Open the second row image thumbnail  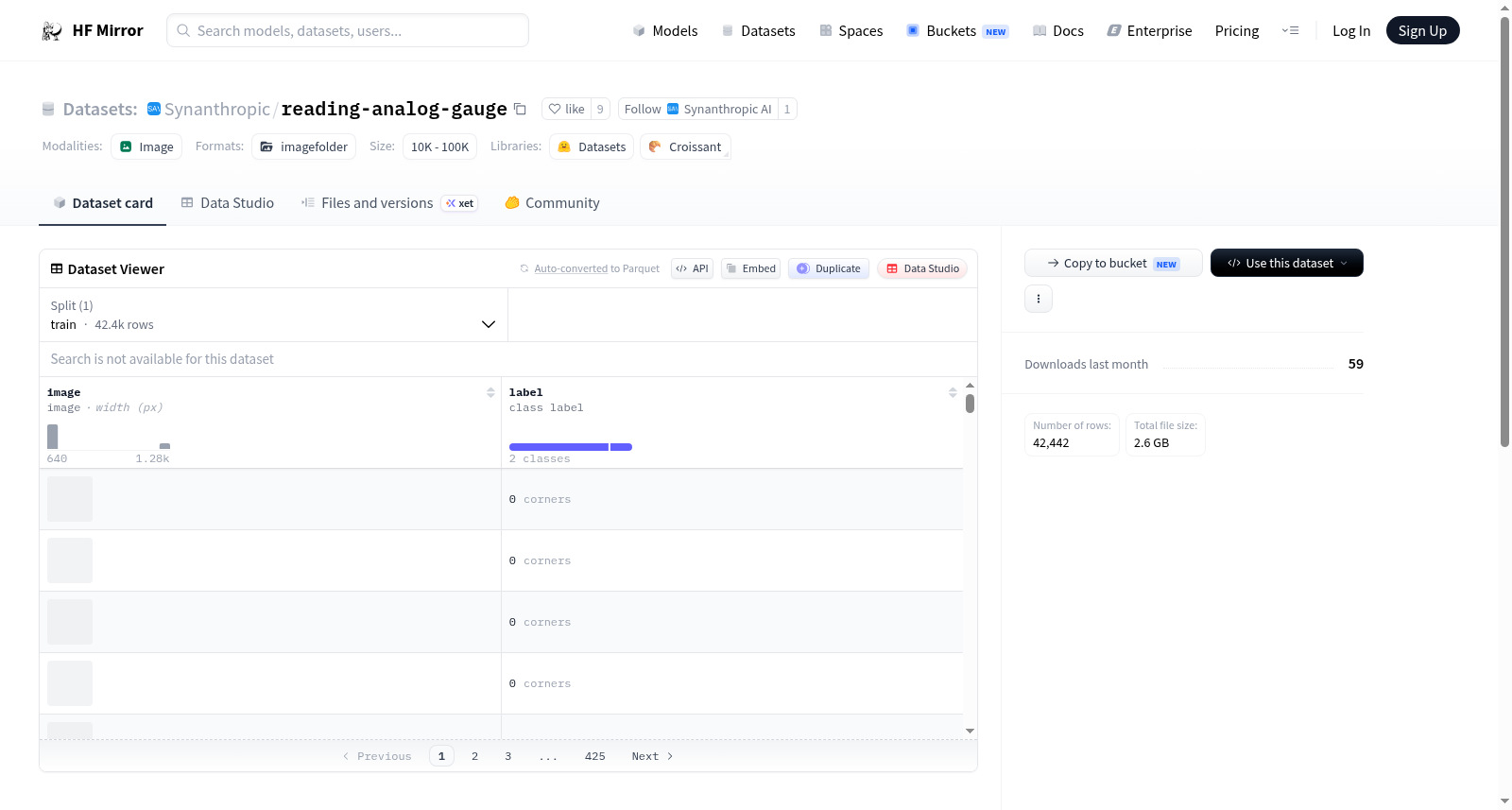pos(70,560)
